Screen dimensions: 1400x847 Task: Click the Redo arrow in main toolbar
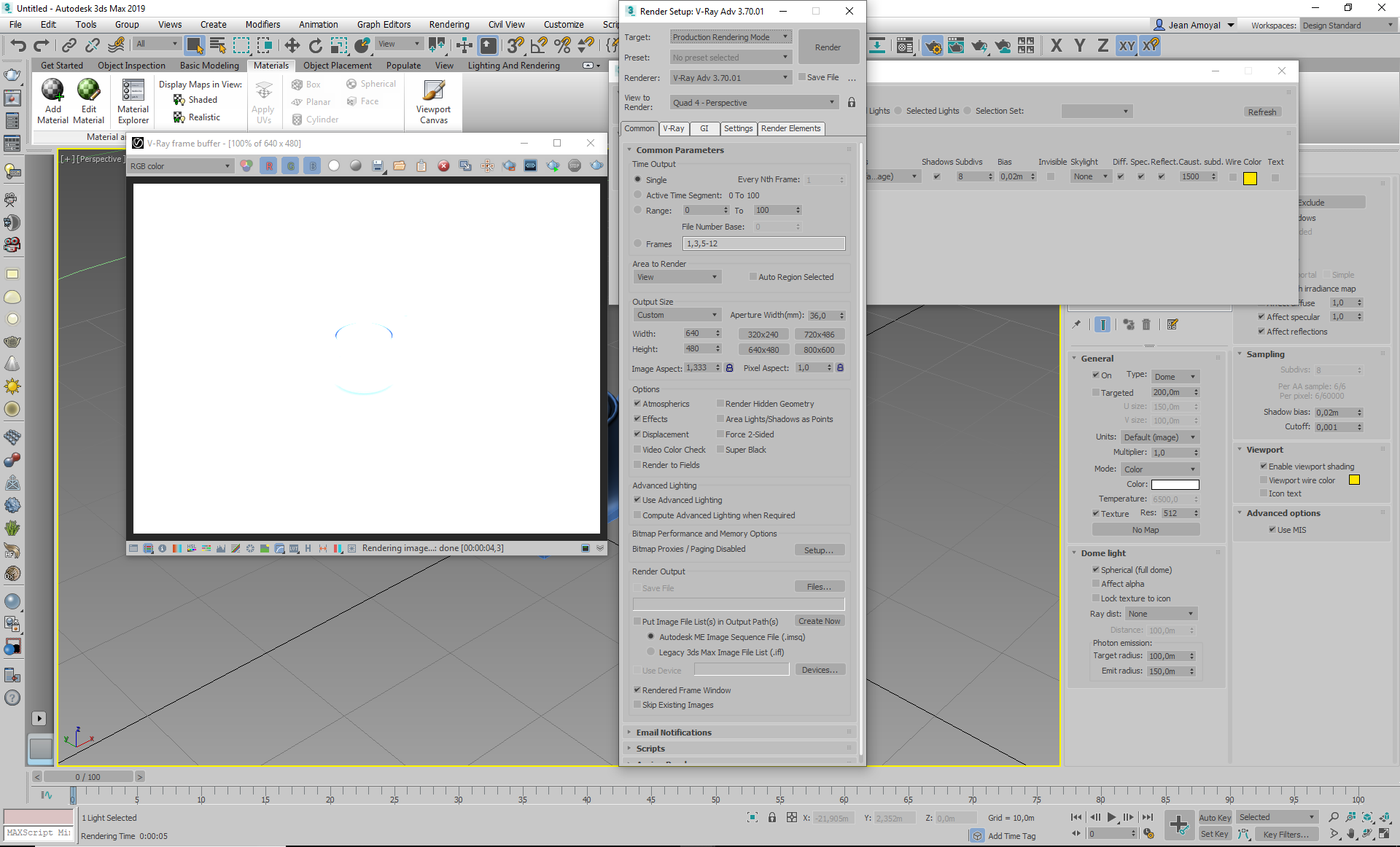42,46
